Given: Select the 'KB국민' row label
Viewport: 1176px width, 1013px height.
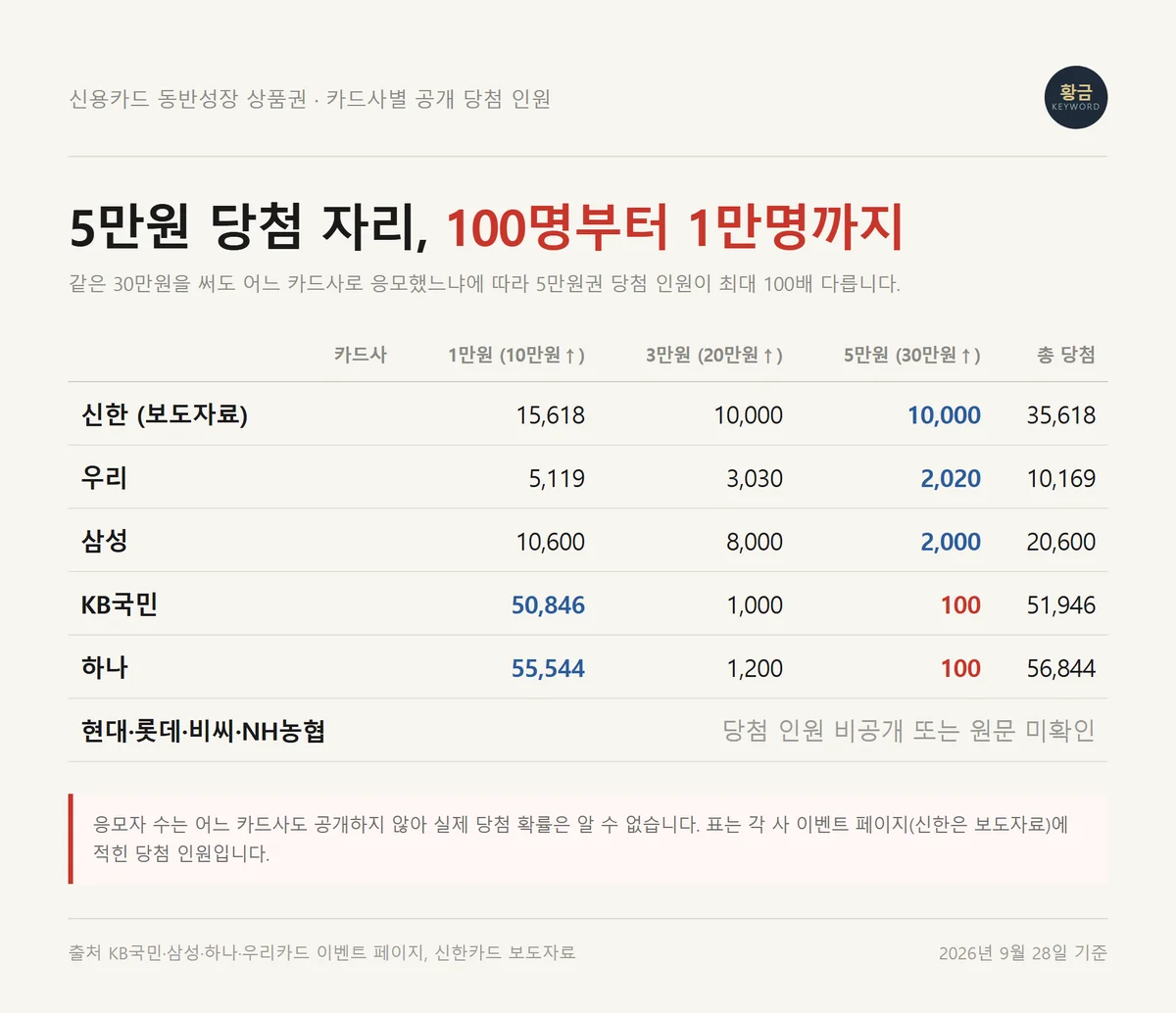Looking at the screenshot, I should point(120,604).
